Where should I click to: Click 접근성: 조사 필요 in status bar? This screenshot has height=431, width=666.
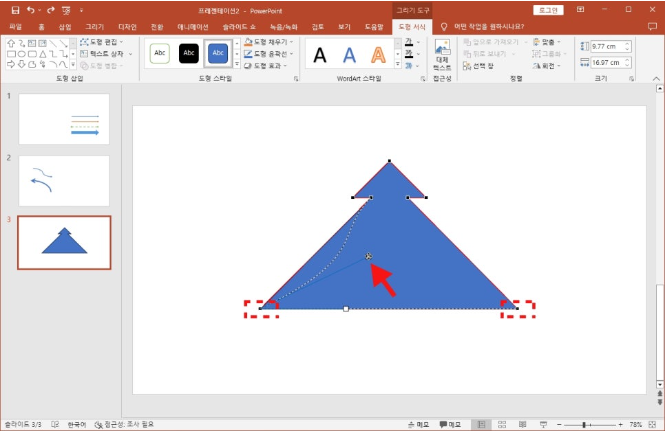pyautogui.click(x=125, y=424)
